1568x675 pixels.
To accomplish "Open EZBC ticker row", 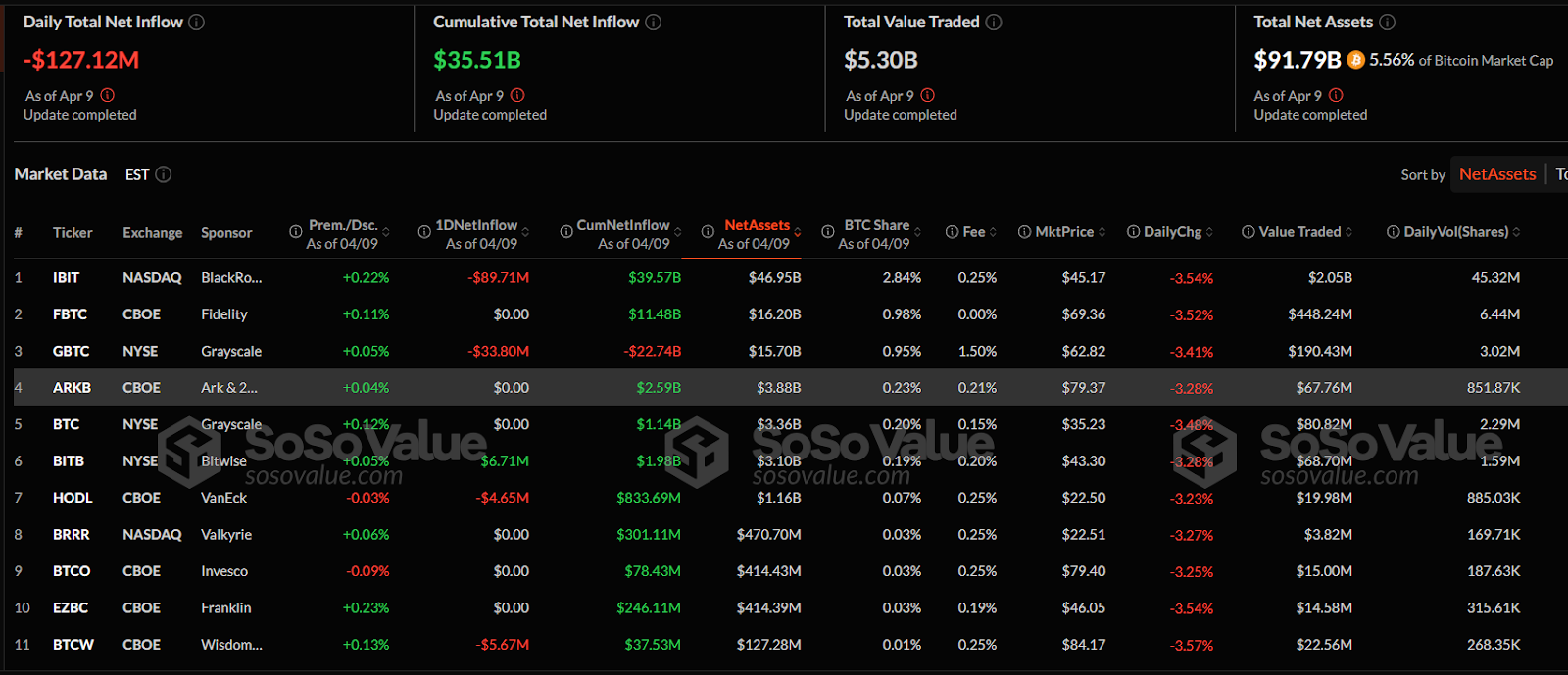I will [71, 608].
